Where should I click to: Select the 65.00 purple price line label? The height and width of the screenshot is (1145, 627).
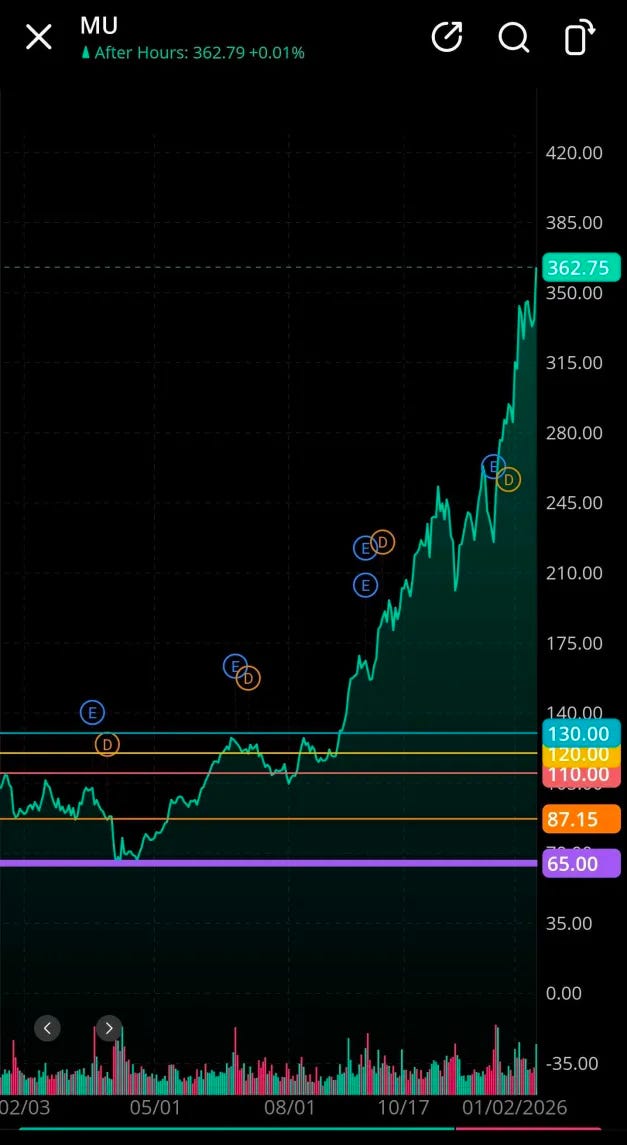pyautogui.click(x=581, y=863)
